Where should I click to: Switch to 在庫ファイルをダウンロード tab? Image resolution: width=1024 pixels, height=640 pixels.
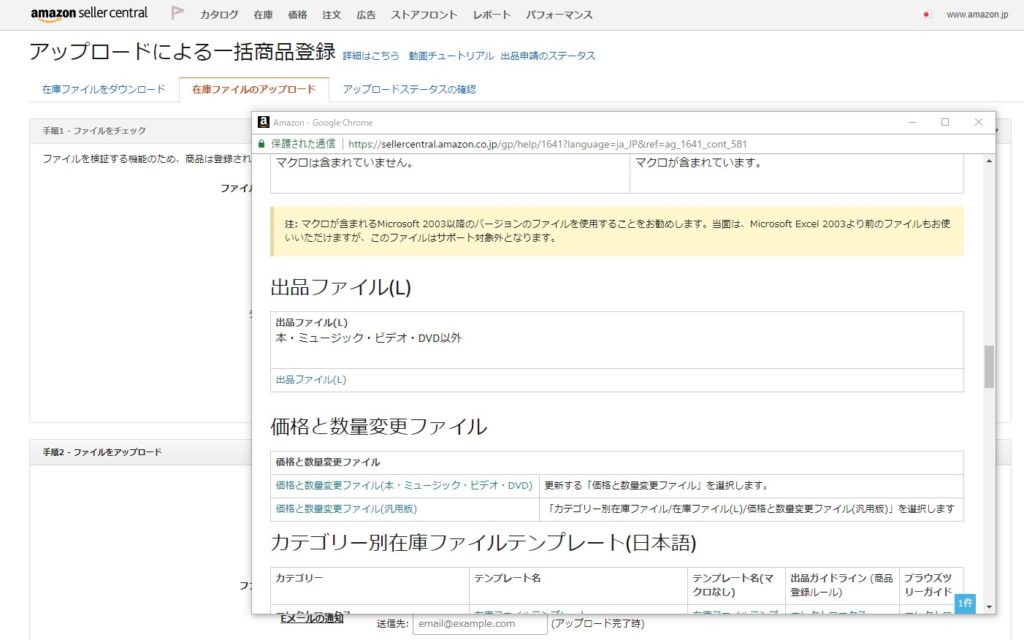104,89
